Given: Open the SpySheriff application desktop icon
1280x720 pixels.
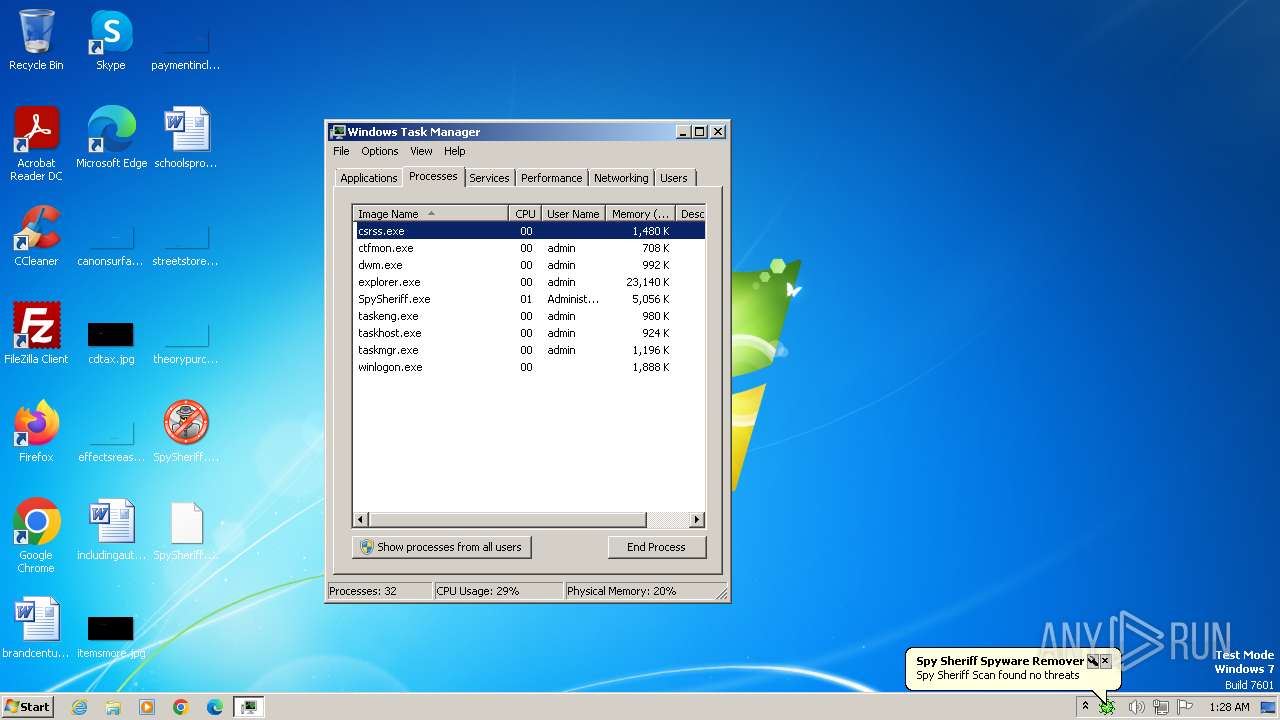Looking at the screenshot, I should 186,432.
